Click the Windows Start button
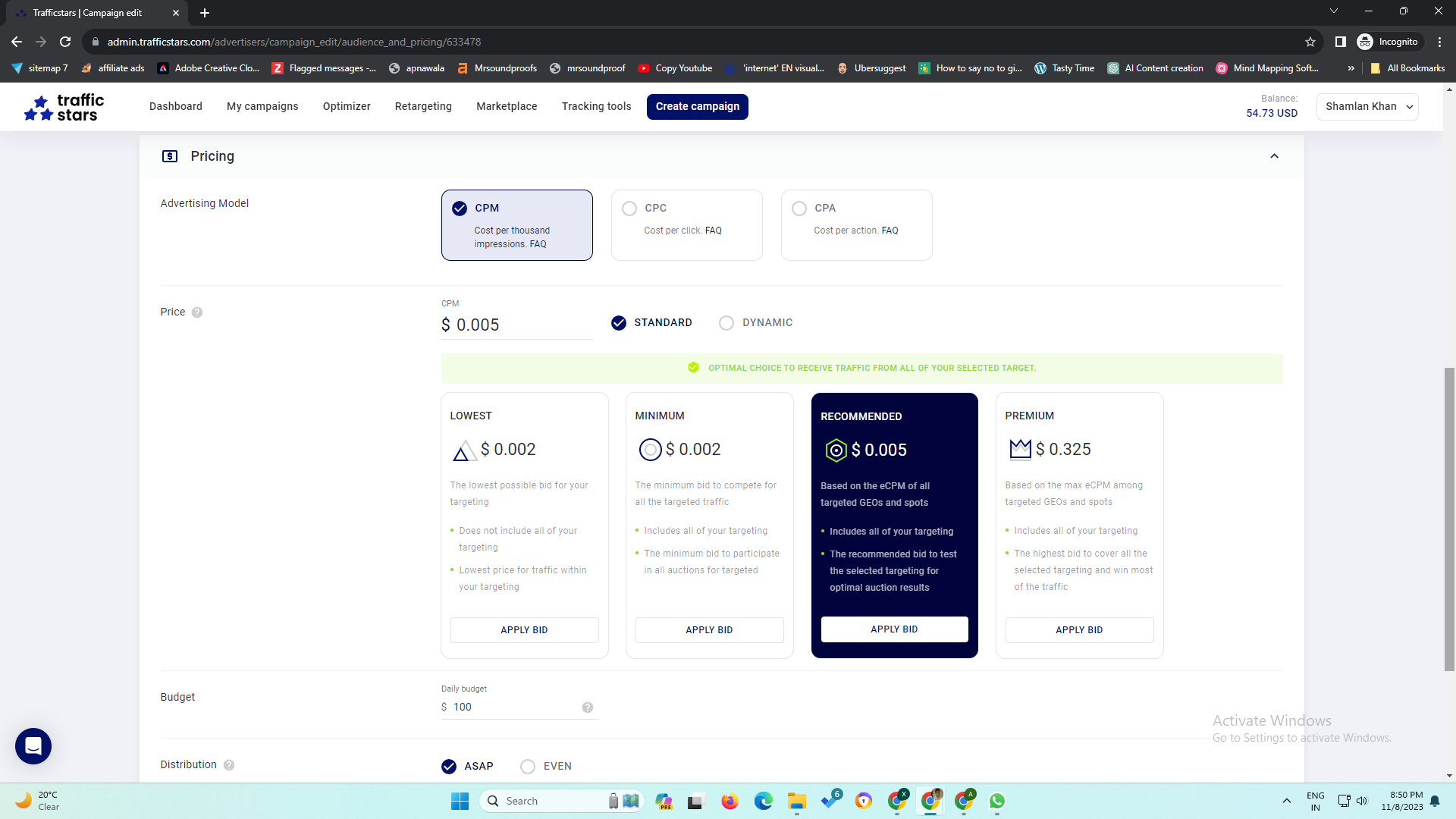The image size is (1456, 819). point(460,802)
